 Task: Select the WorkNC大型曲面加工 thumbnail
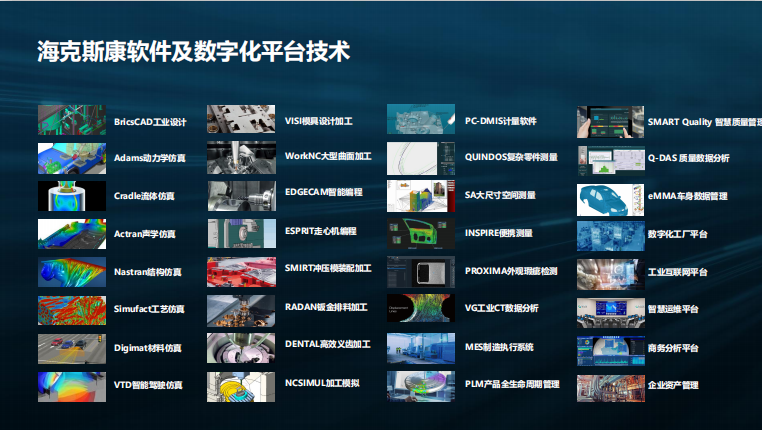[241, 157]
